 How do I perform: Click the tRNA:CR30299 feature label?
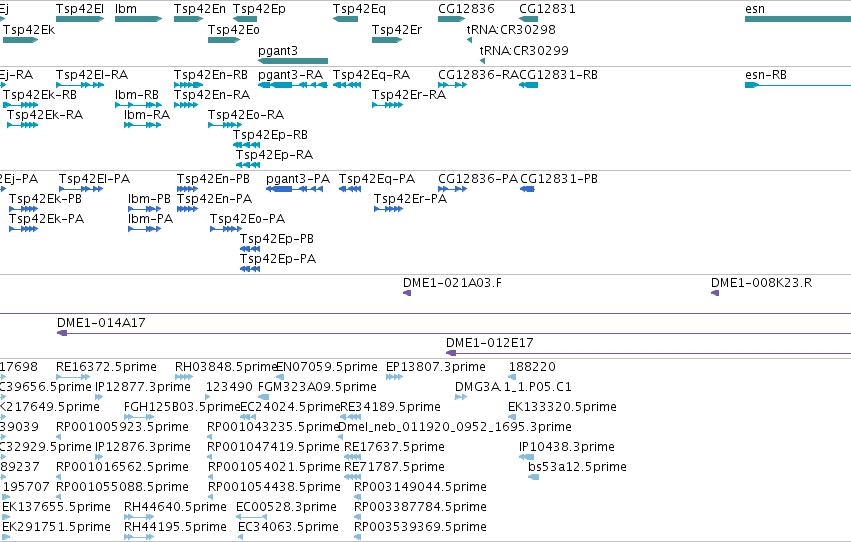point(524,50)
